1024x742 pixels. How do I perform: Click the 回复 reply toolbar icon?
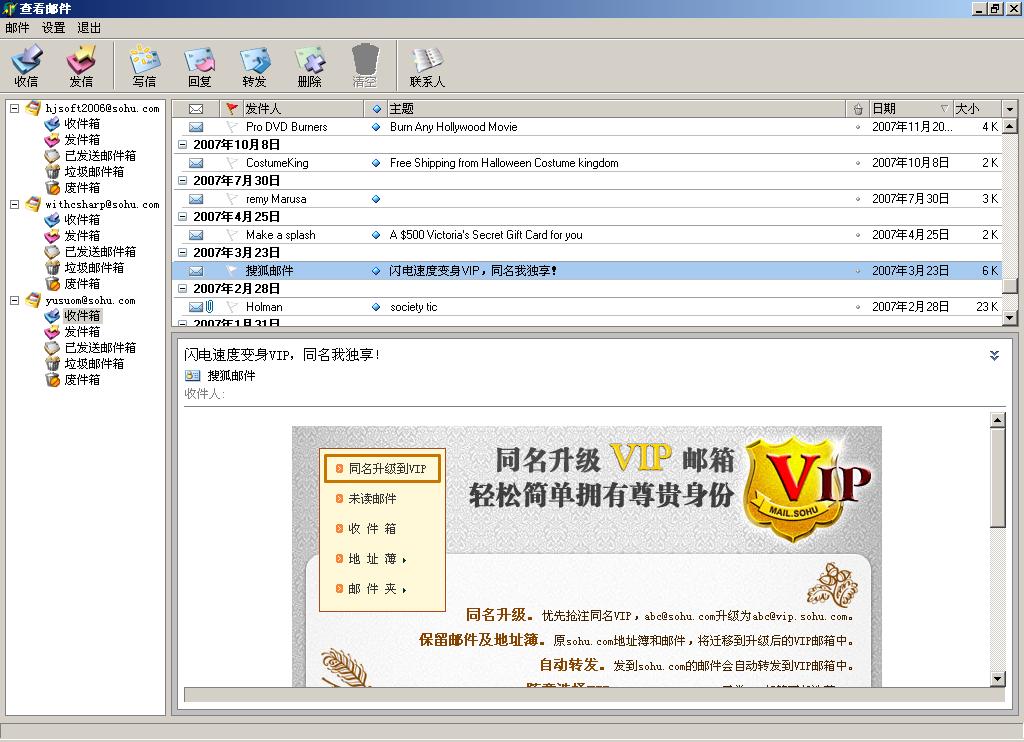click(x=199, y=65)
